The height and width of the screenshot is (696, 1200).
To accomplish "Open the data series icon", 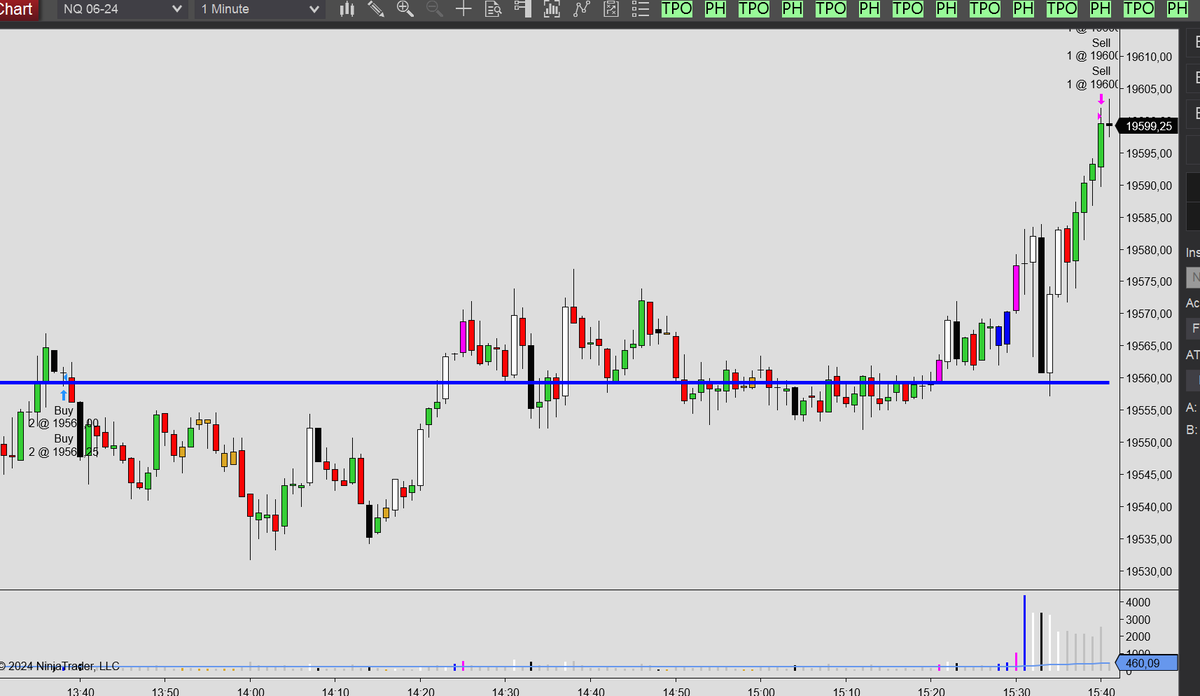I will (x=611, y=9).
